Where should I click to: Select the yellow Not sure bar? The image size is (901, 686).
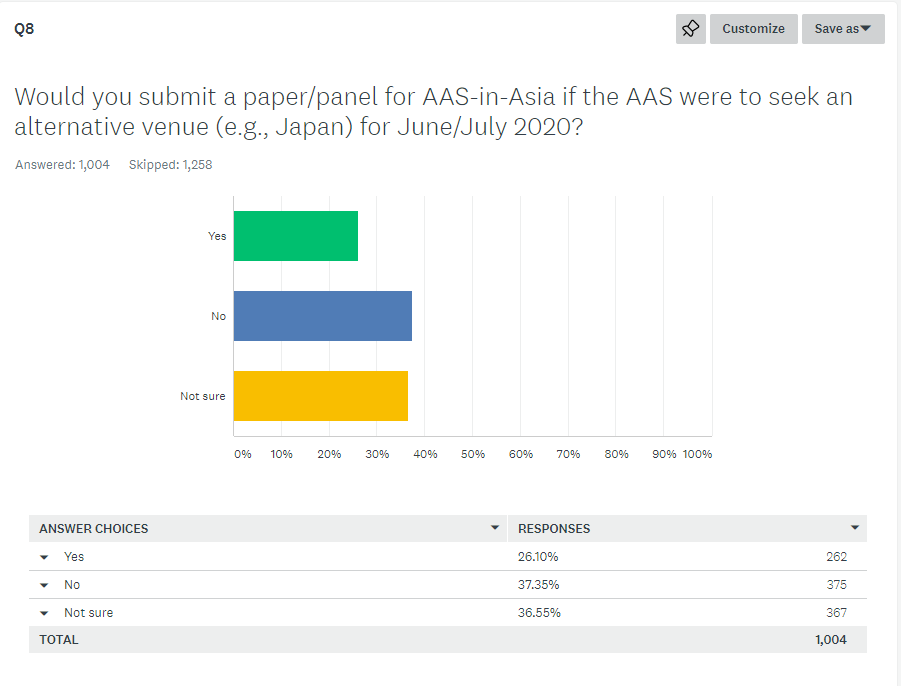coord(321,396)
